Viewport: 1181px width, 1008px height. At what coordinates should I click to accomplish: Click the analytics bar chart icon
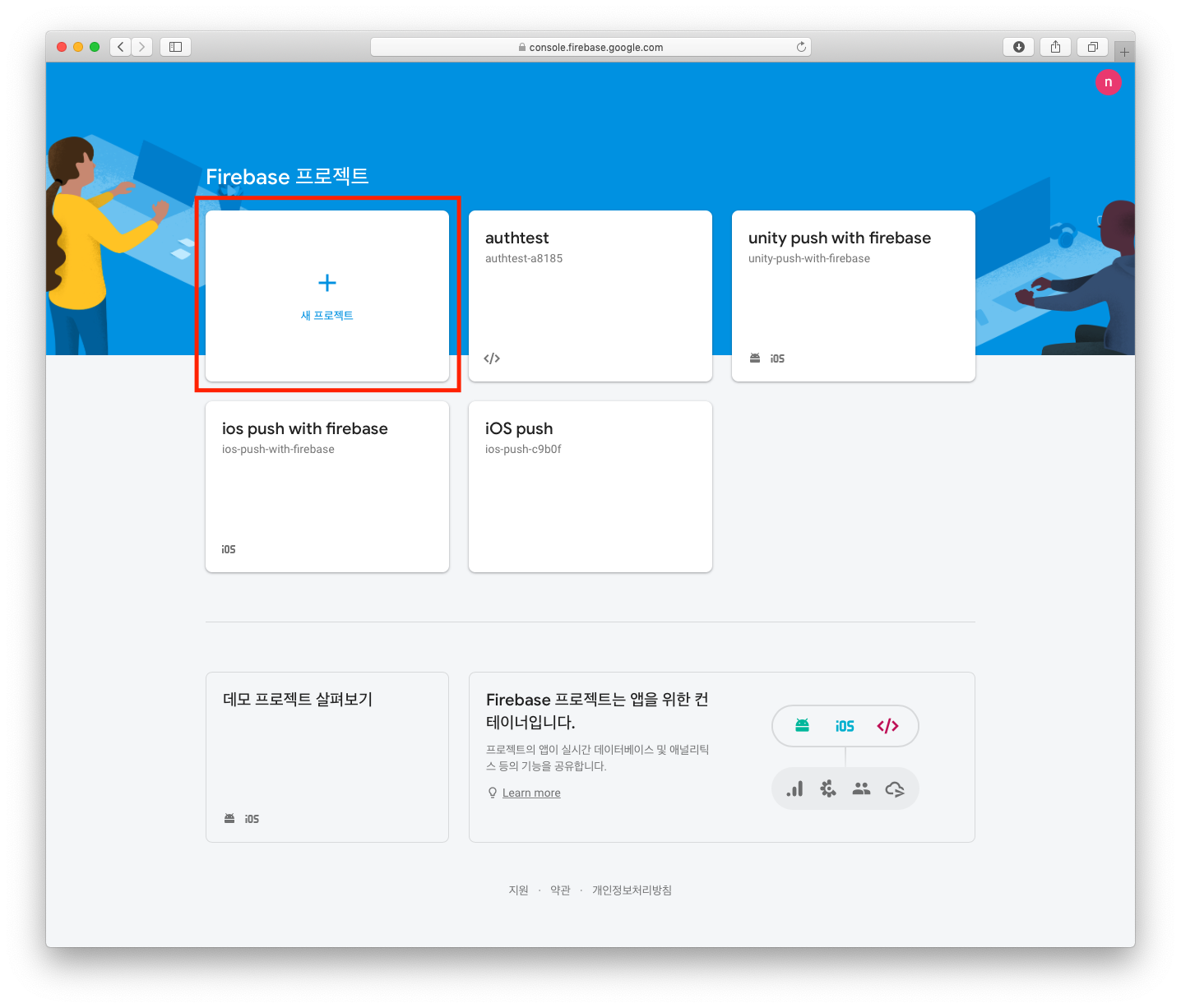tap(794, 789)
